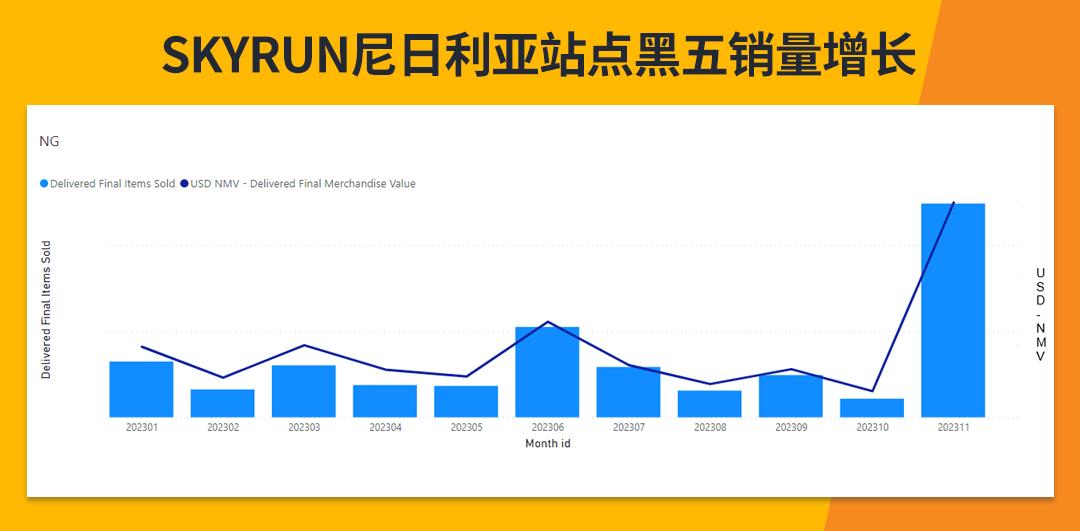Select the 202307 bar
This screenshot has height=531, width=1080.
(x=628, y=392)
